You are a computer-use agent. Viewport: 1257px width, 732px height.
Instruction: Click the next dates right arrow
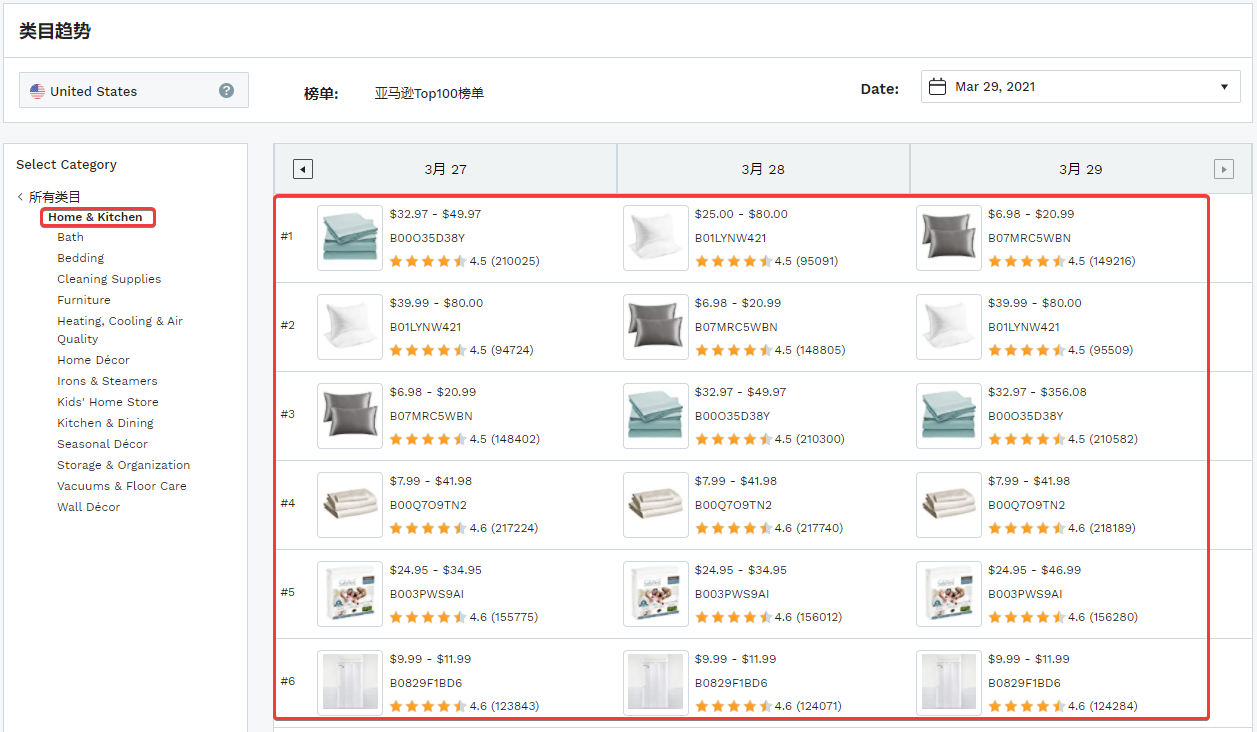pyautogui.click(x=1223, y=169)
